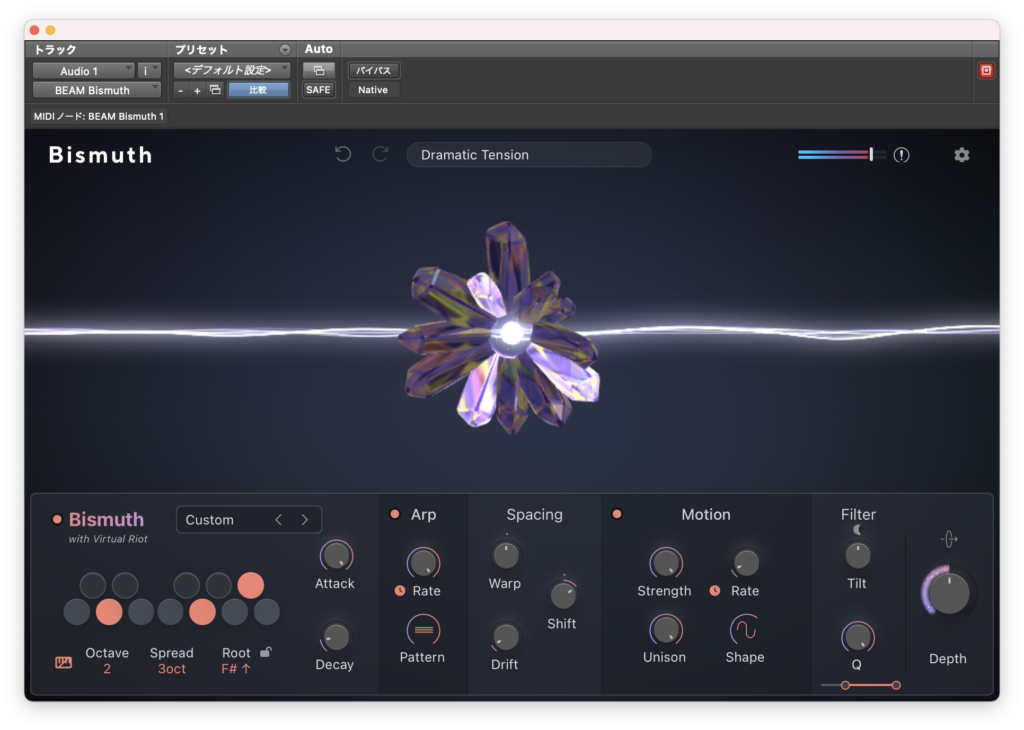Click the Motion Strength knob

tap(665, 563)
